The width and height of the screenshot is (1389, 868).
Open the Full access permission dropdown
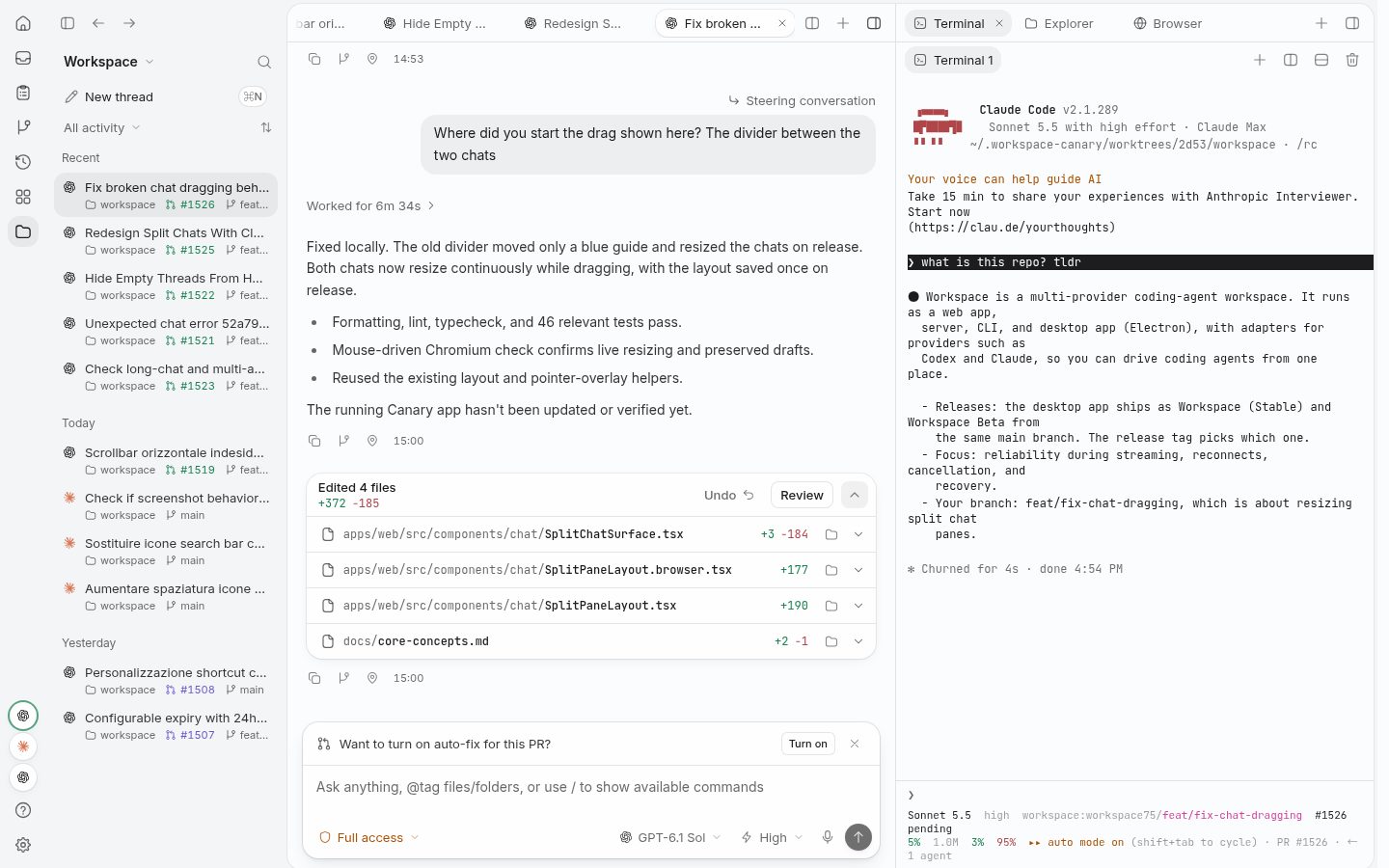(x=369, y=837)
